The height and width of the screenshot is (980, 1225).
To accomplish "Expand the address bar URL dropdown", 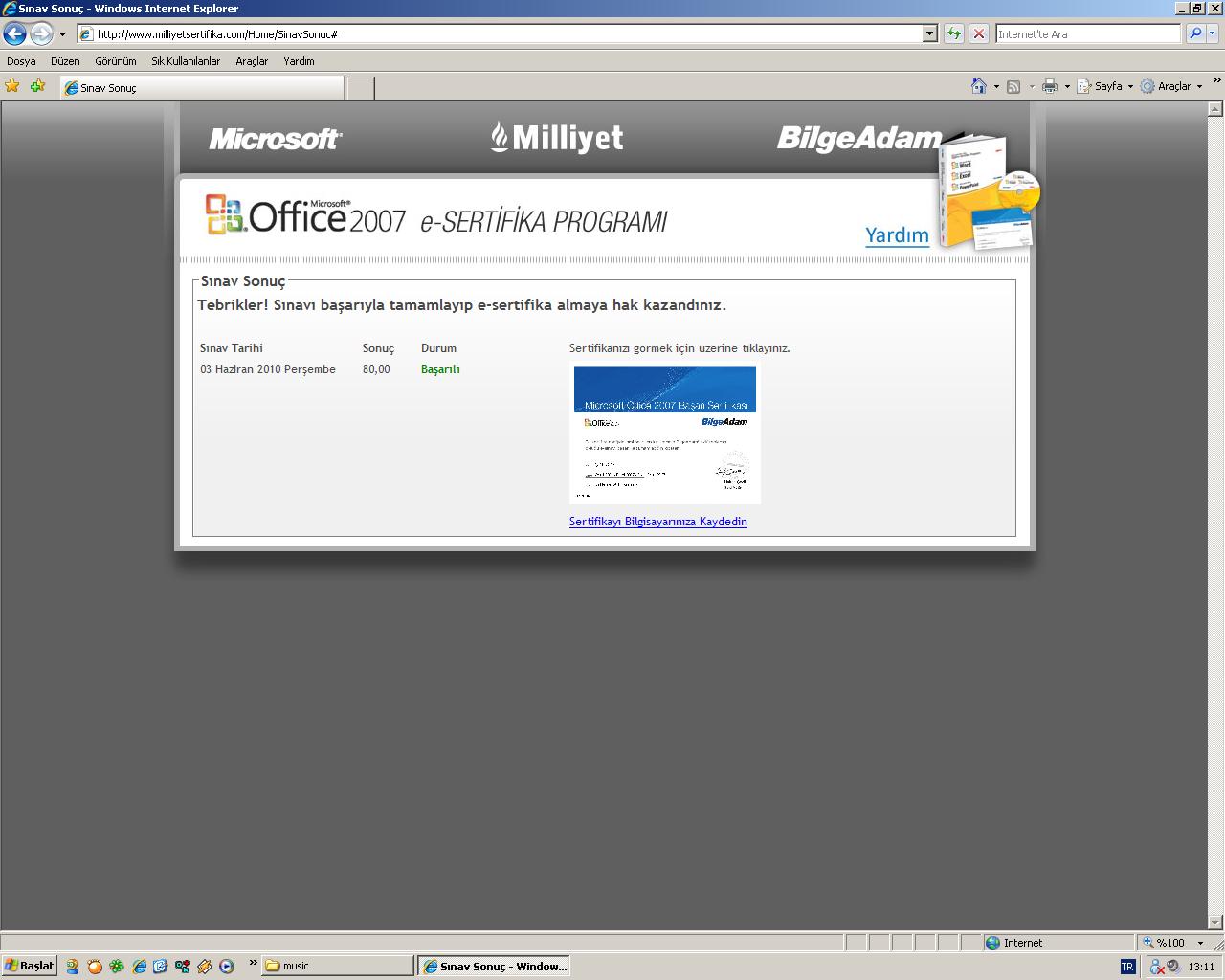I will pos(929,34).
